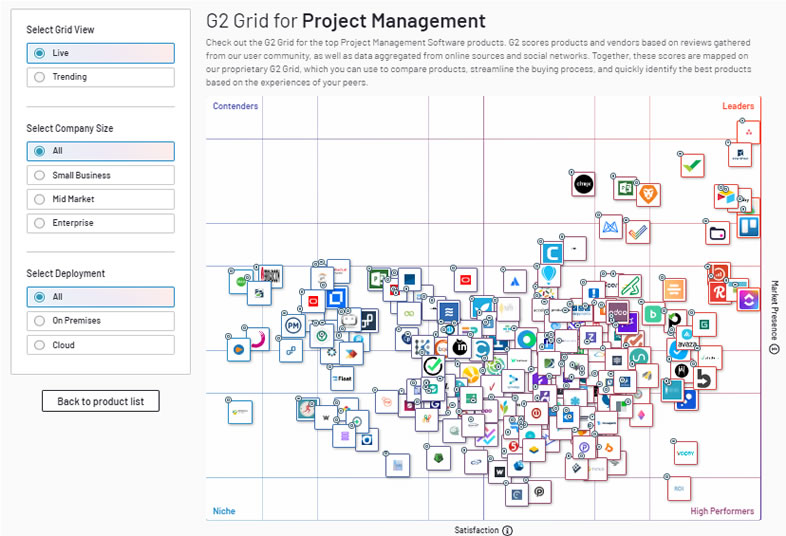Open the Satisfaction axis info icon
The width and height of the screenshot is (786, 536).
(x=507, y=530)
